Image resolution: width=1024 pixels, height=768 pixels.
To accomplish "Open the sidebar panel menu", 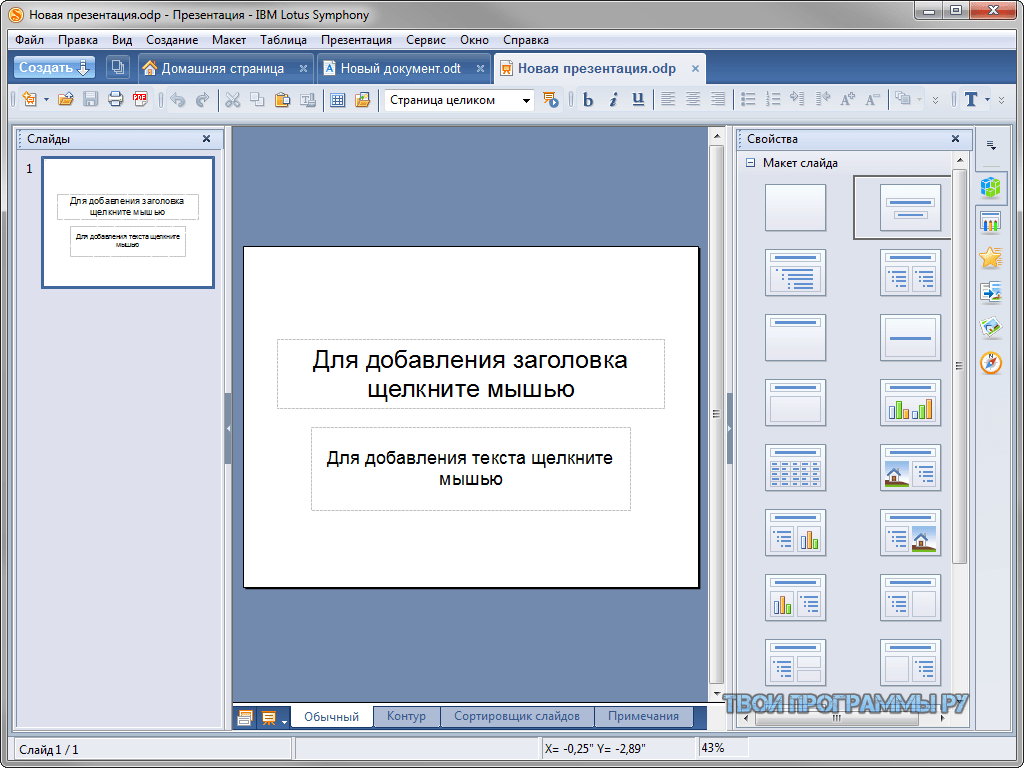I will pos(991,145).
